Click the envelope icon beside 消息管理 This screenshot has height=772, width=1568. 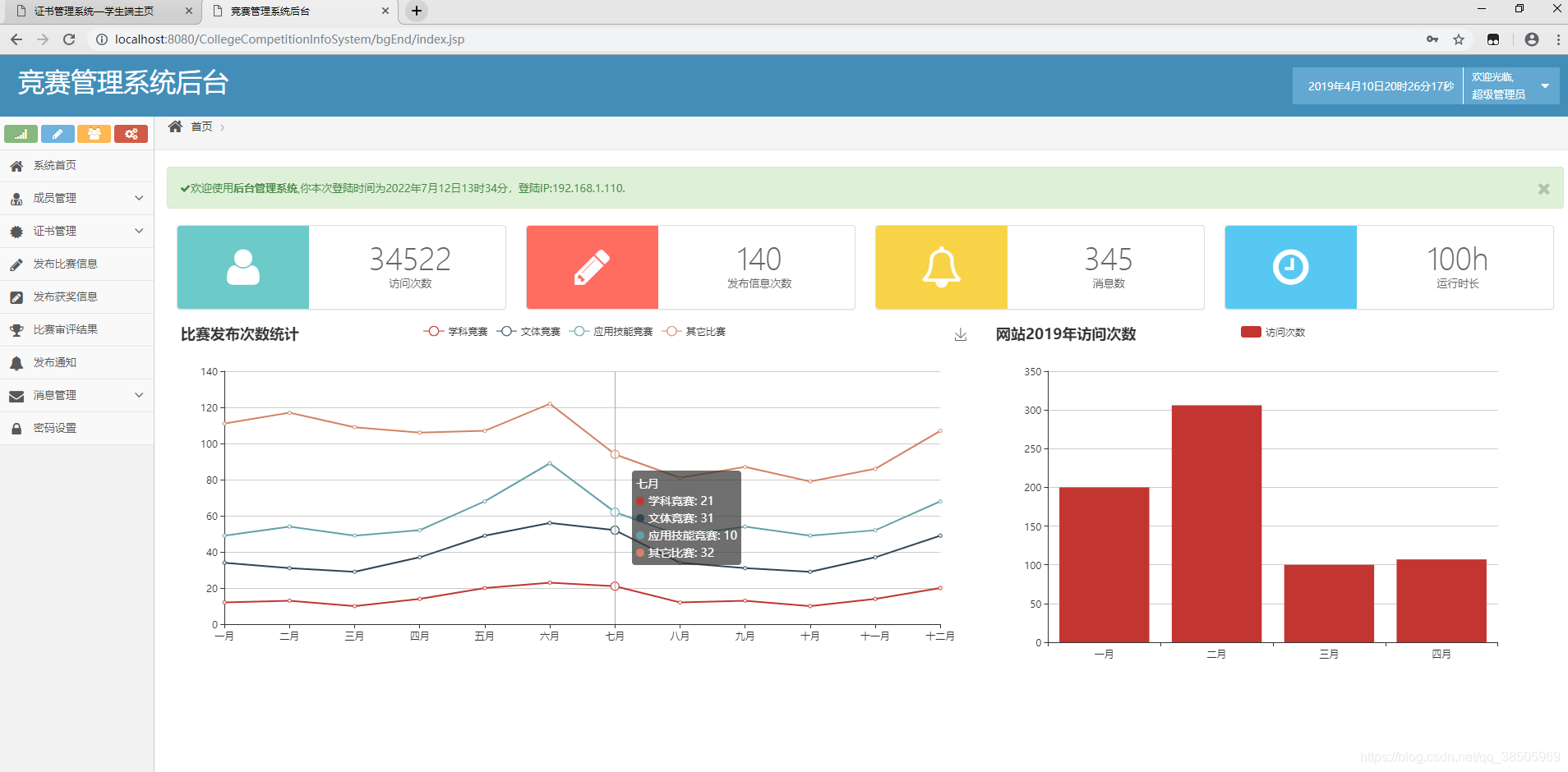[16, 396]
